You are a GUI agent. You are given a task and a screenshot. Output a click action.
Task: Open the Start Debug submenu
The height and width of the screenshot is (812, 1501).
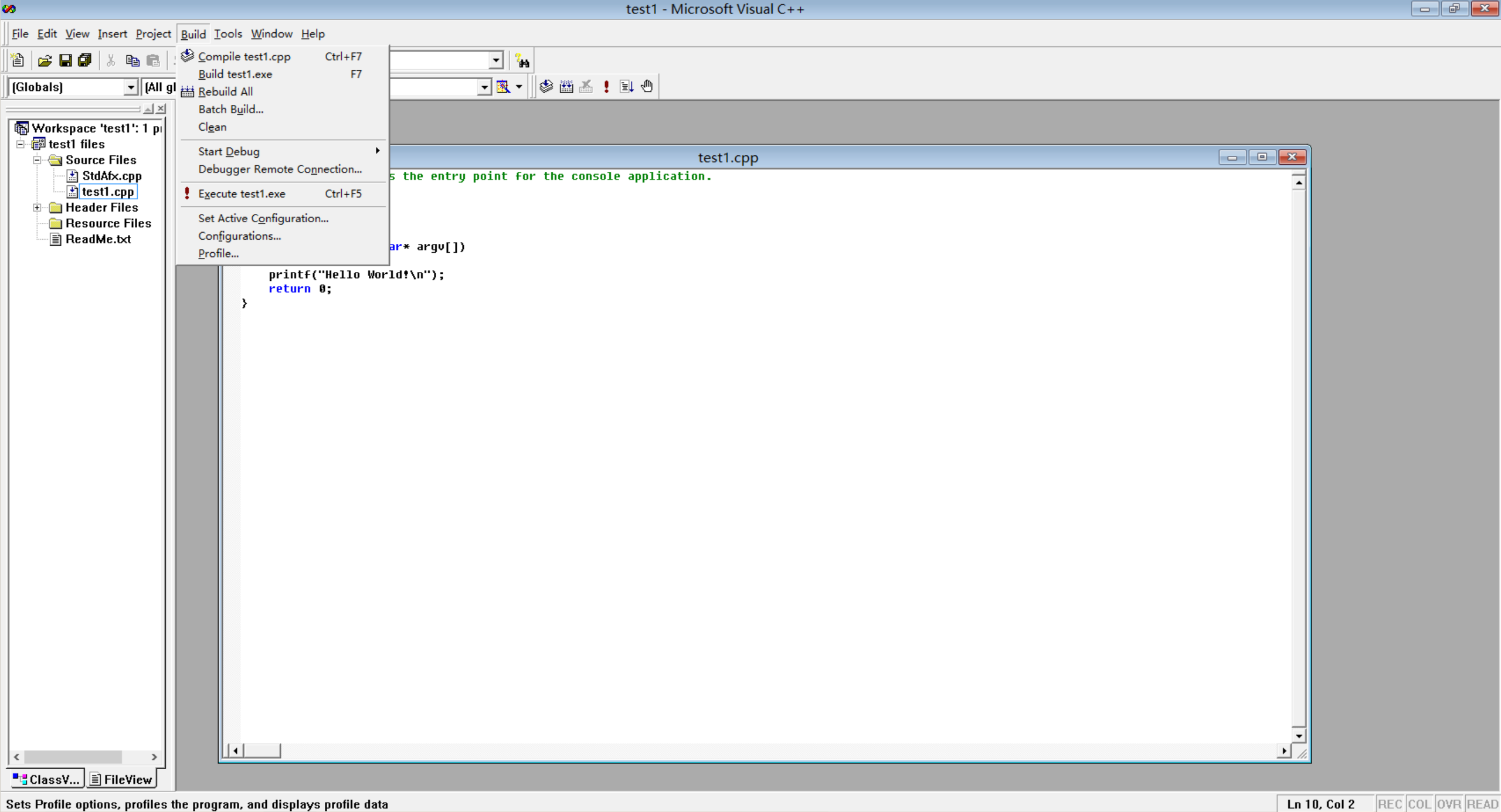(x=229, y=152)
